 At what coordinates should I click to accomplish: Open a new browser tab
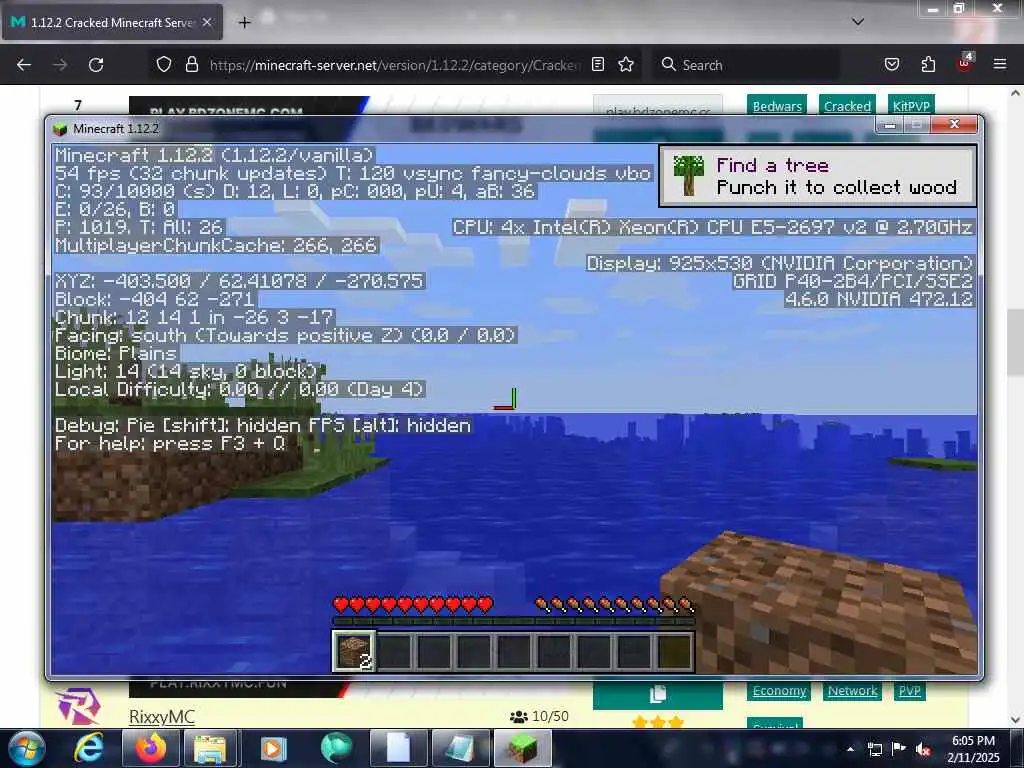[244, 23]
